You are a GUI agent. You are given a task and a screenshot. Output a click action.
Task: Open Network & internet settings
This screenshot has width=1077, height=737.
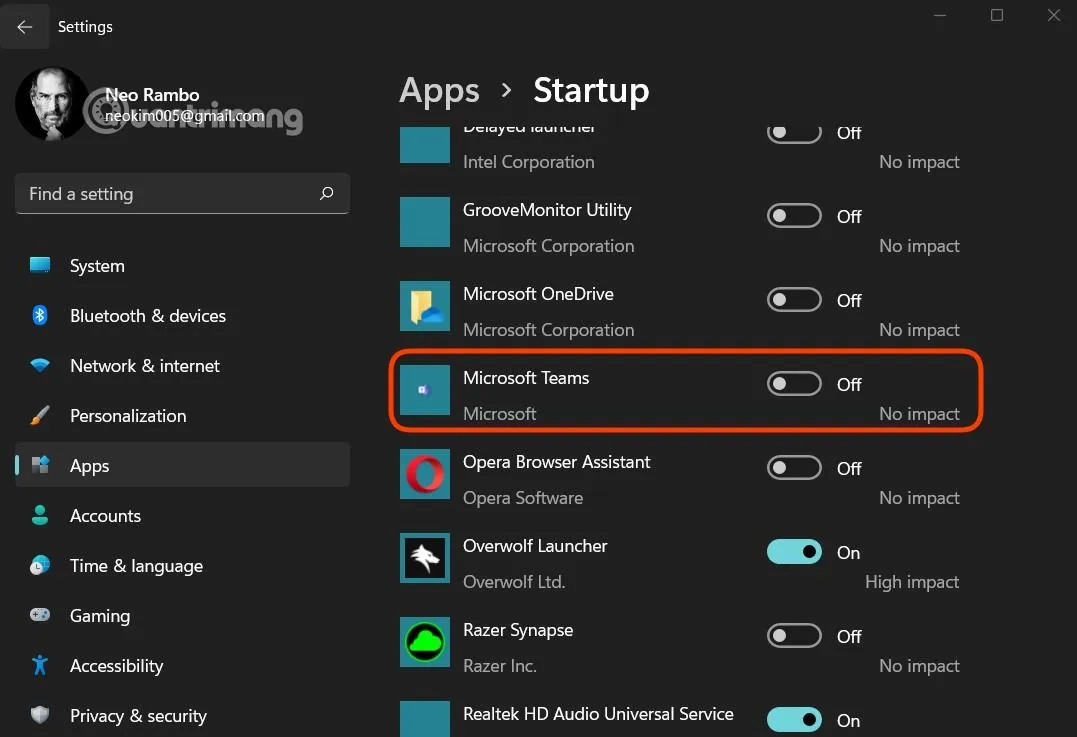click(x=182, y=365)
